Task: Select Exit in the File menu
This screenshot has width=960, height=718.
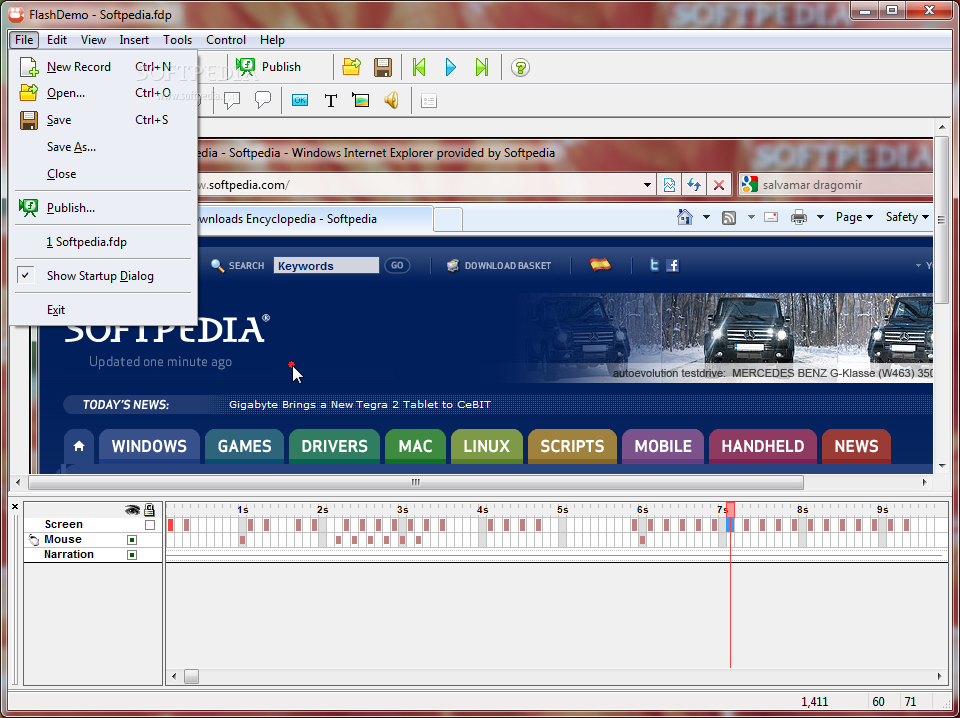Action: pos(102,310)
